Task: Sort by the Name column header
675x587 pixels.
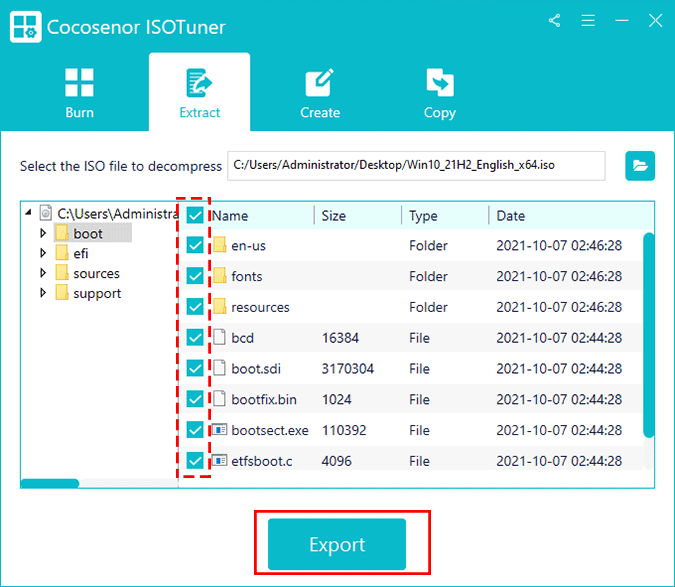Action: pyautogui.click(x=230, y=216)
